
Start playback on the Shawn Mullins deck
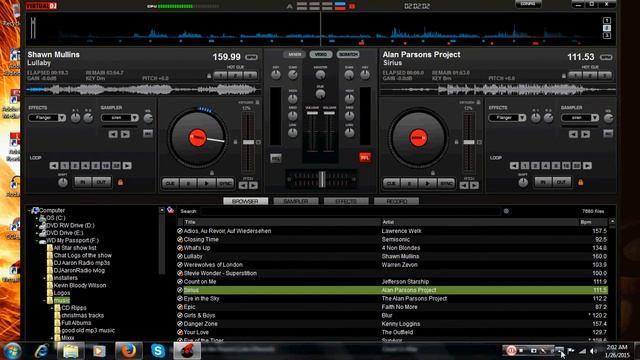click(207, 184)
